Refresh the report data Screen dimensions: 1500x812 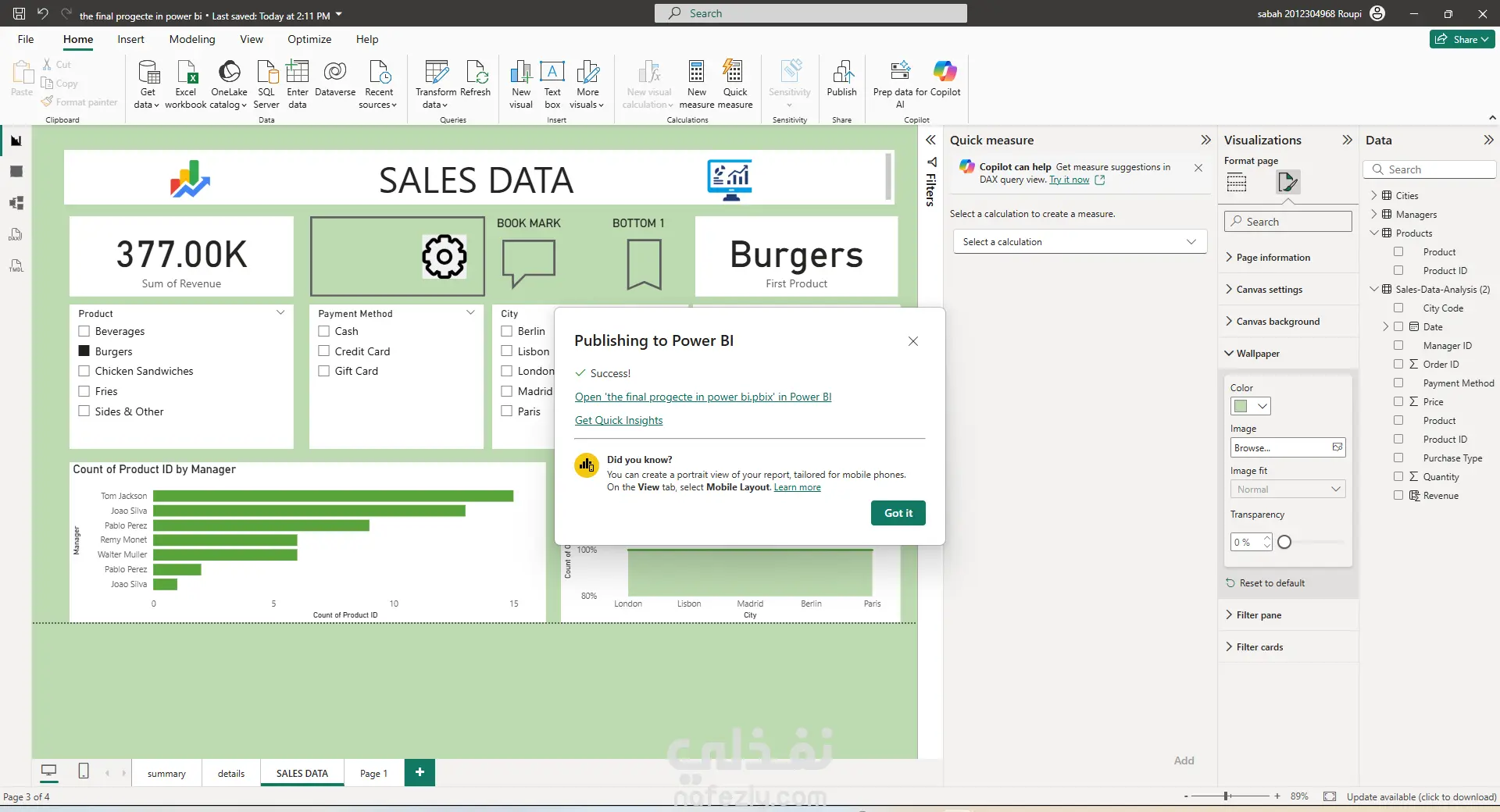click(476, 78)
